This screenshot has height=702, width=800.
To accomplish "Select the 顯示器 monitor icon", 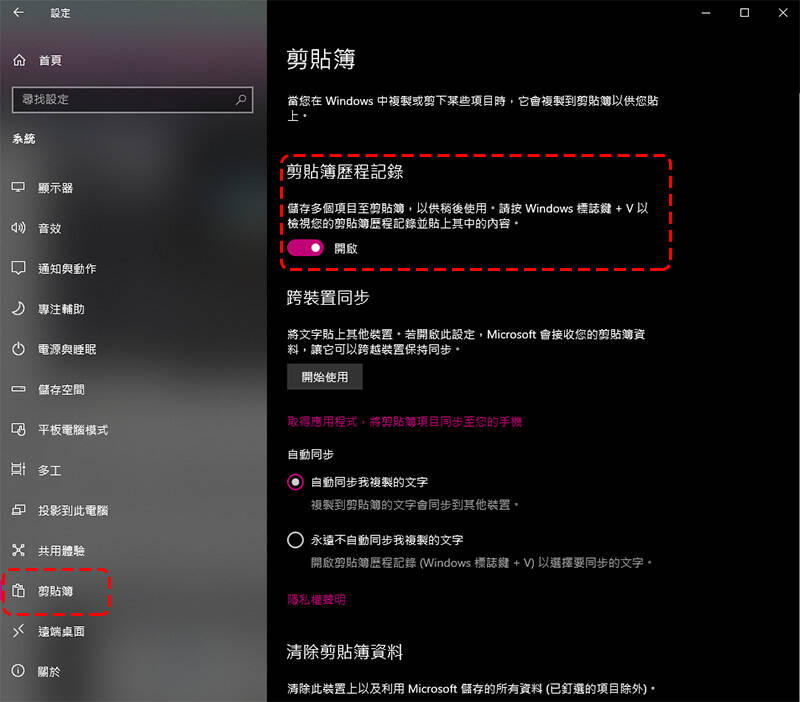I will [18, 187].
